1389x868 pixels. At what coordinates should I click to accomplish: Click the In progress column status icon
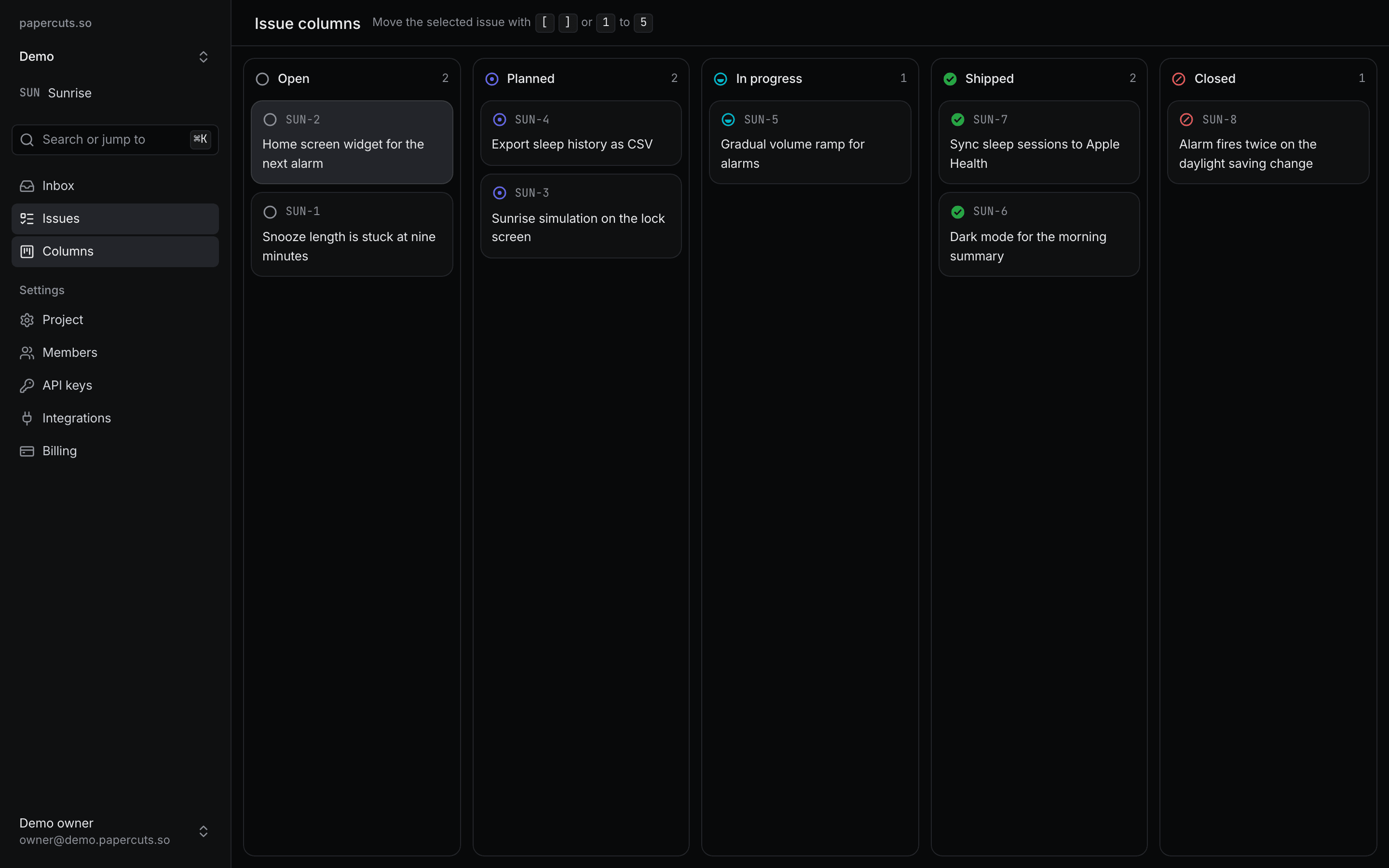(x=721, y=79)
